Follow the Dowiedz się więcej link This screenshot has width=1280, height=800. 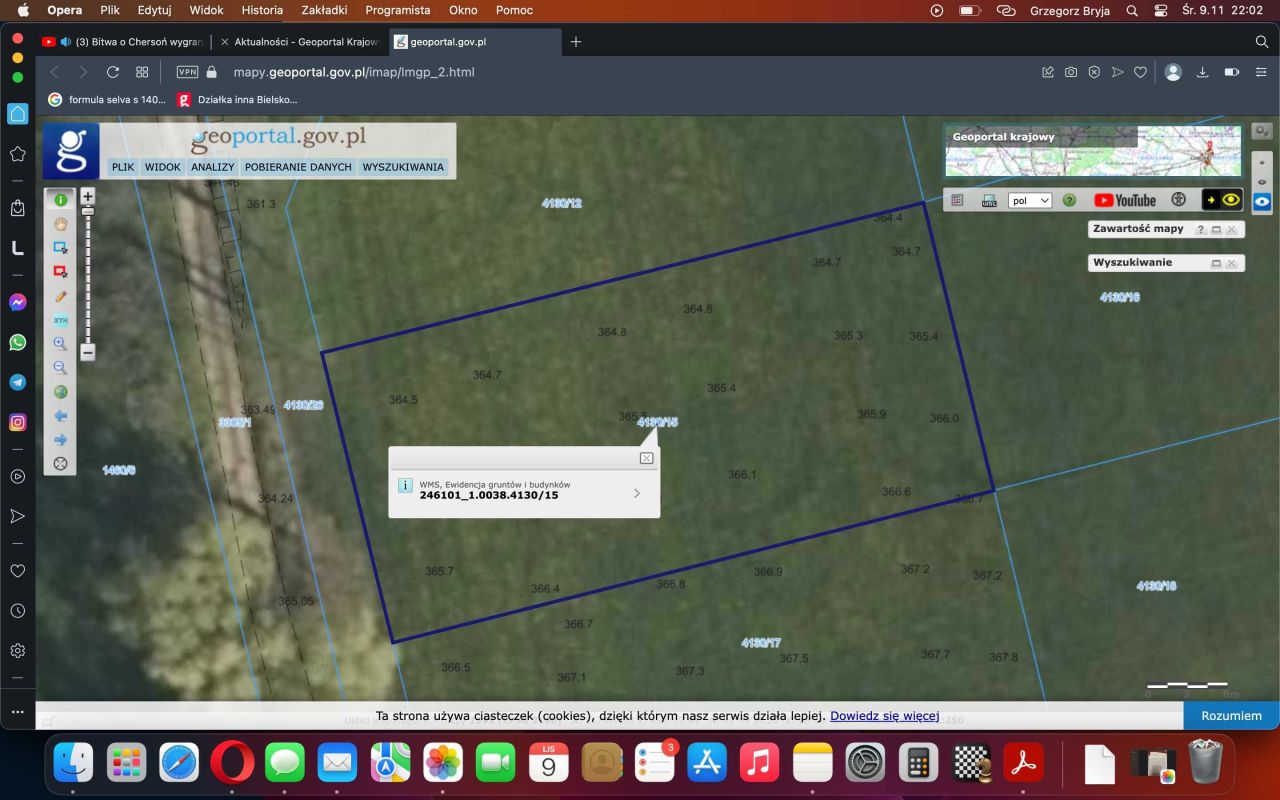click(884, 716)
